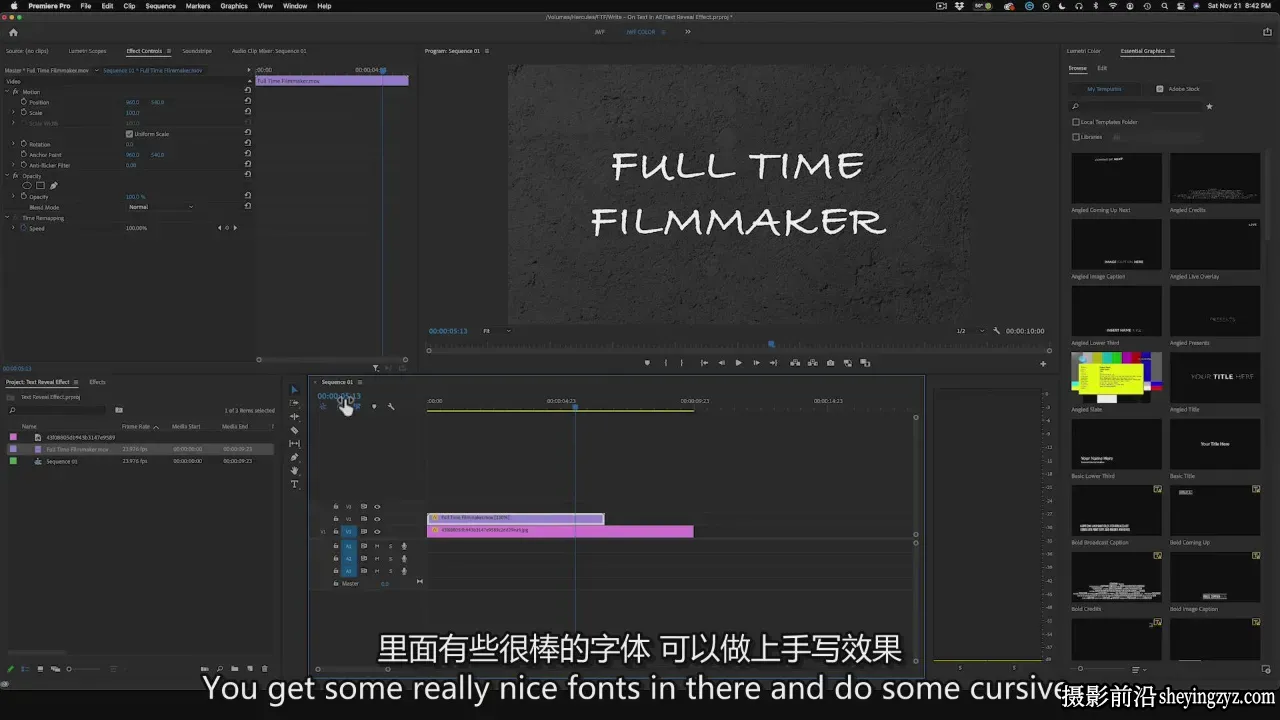Go to Out point in Program monitor
Screen dimensions: 1280x720
(773, 363)
